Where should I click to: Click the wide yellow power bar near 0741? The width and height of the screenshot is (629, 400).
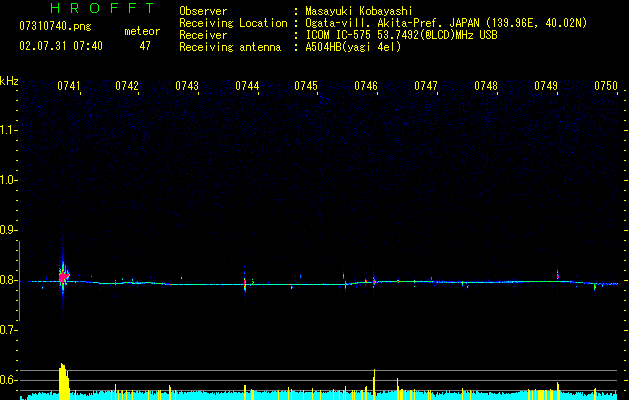64,382
